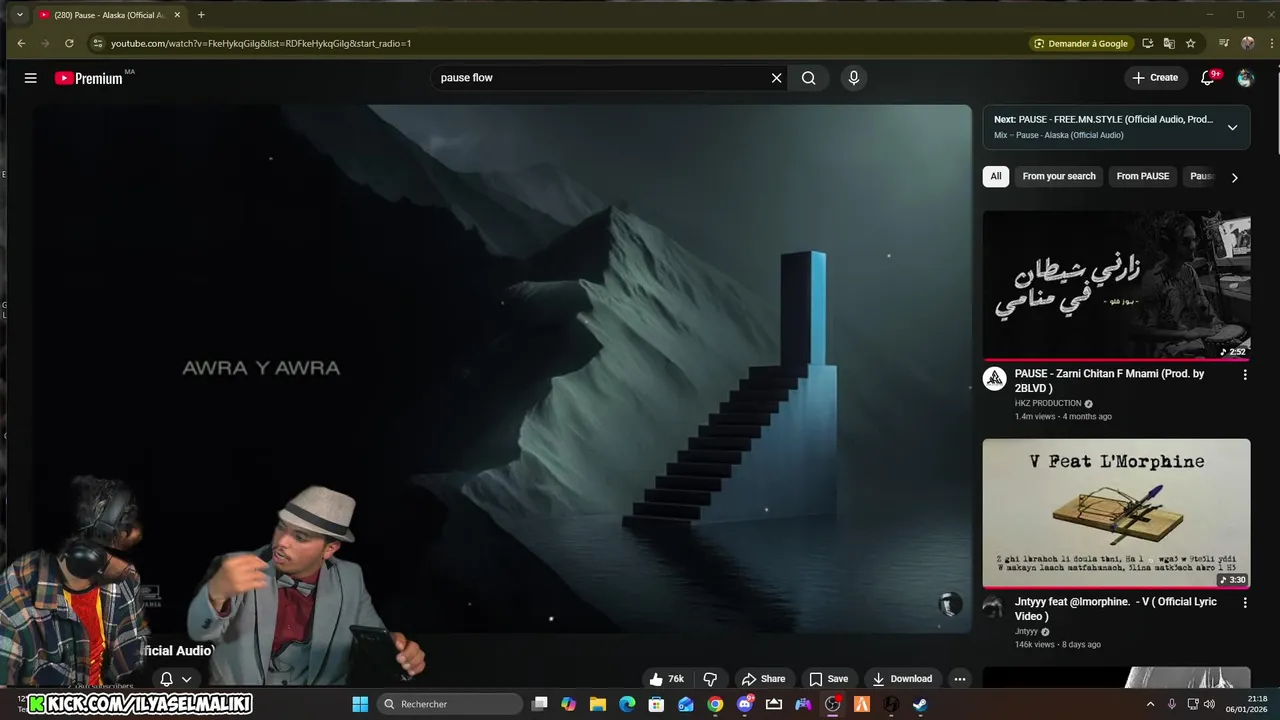The width and height of the screenshot is (1280, 720).
Task: Open options menu for Jntyyy V video
Action: point(1245,603)
